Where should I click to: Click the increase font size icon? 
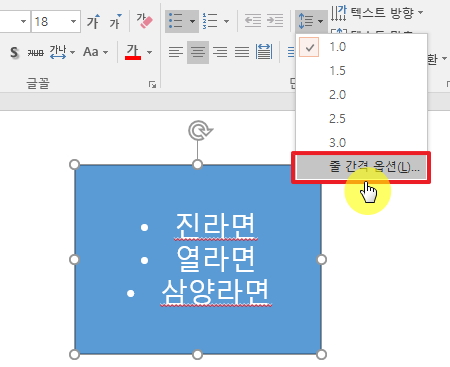pyautogui.click(x=93, y=22)
